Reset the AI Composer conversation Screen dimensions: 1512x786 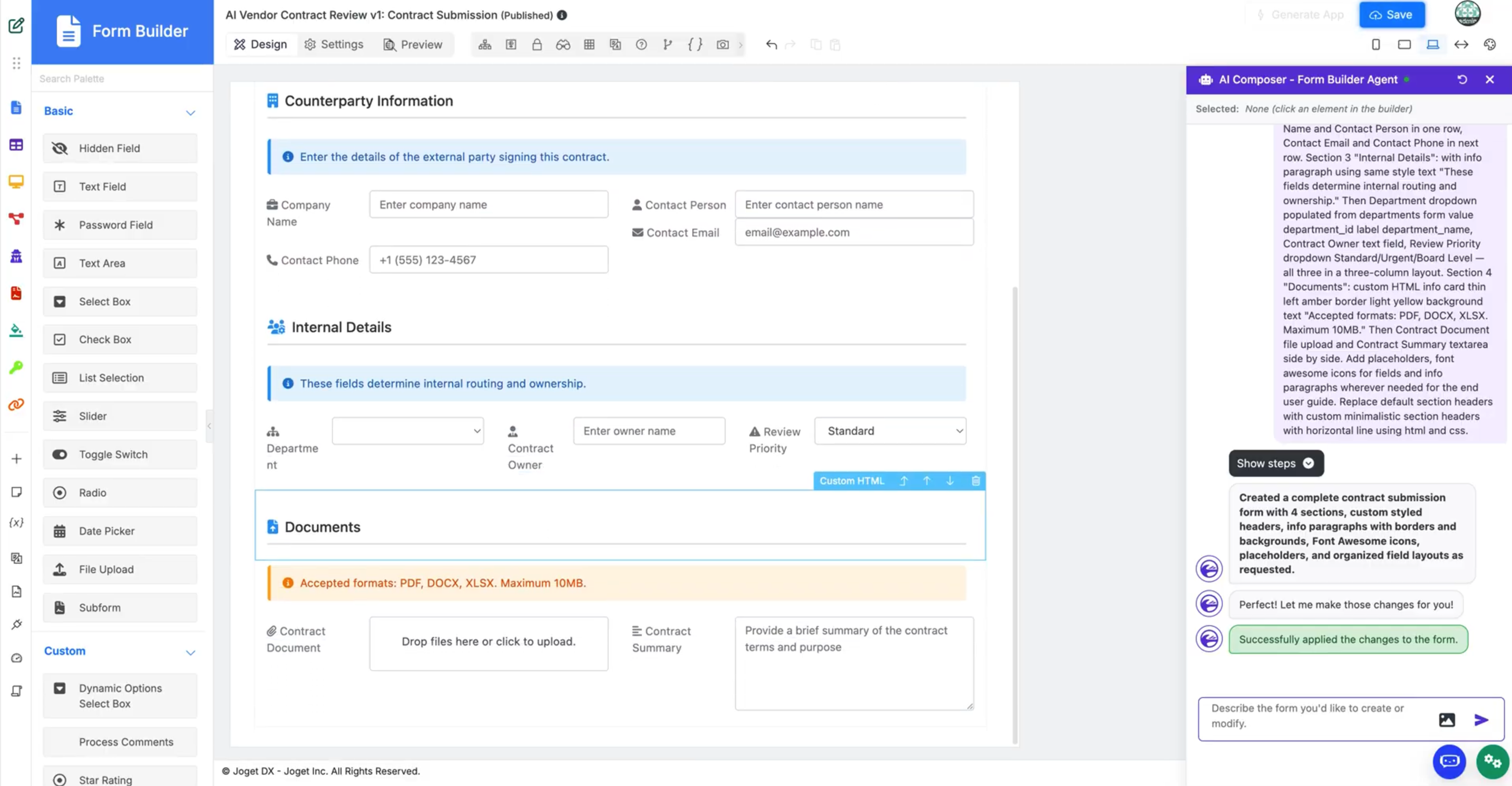1462,80
